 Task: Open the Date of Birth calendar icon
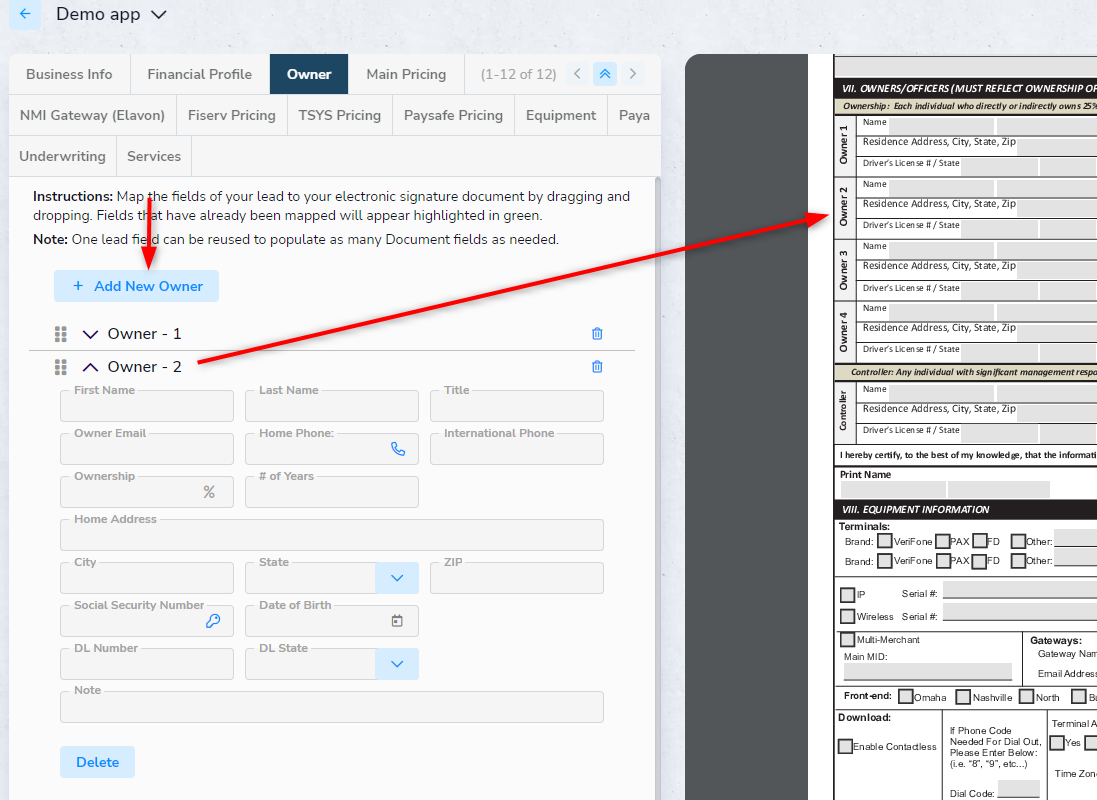(x=397, y=621)
